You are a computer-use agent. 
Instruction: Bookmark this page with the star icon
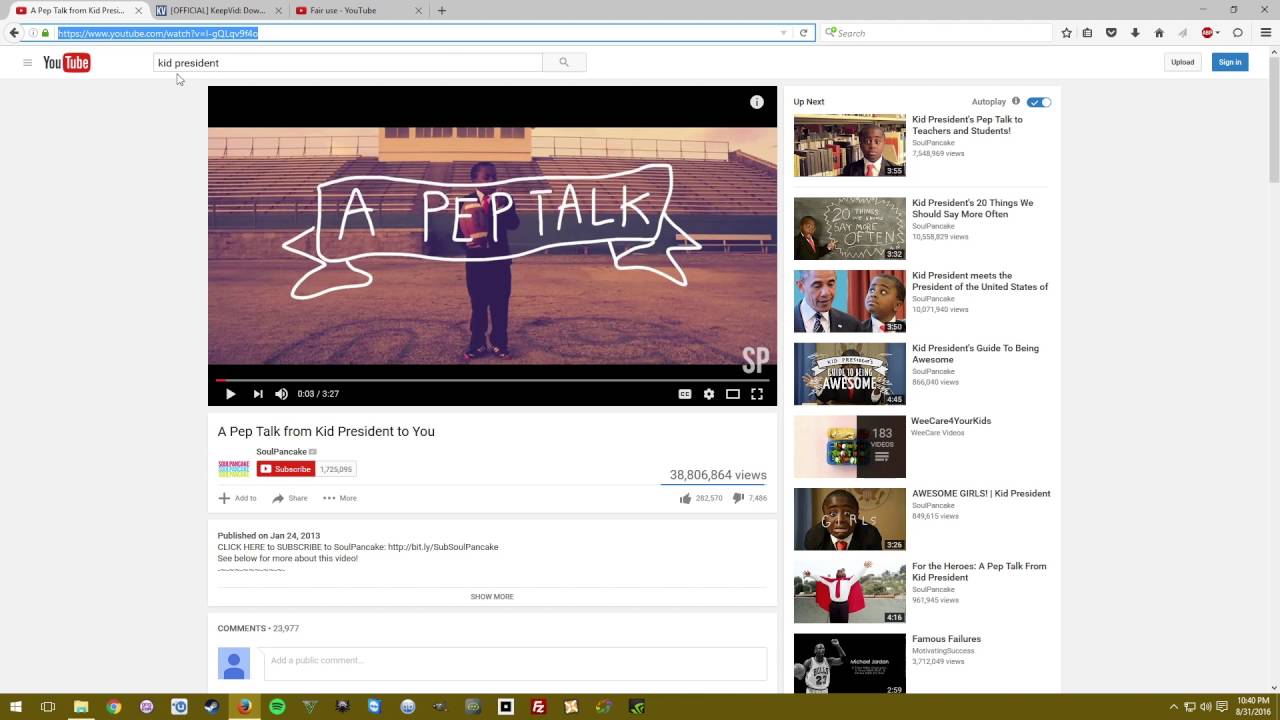(1066, 33)
